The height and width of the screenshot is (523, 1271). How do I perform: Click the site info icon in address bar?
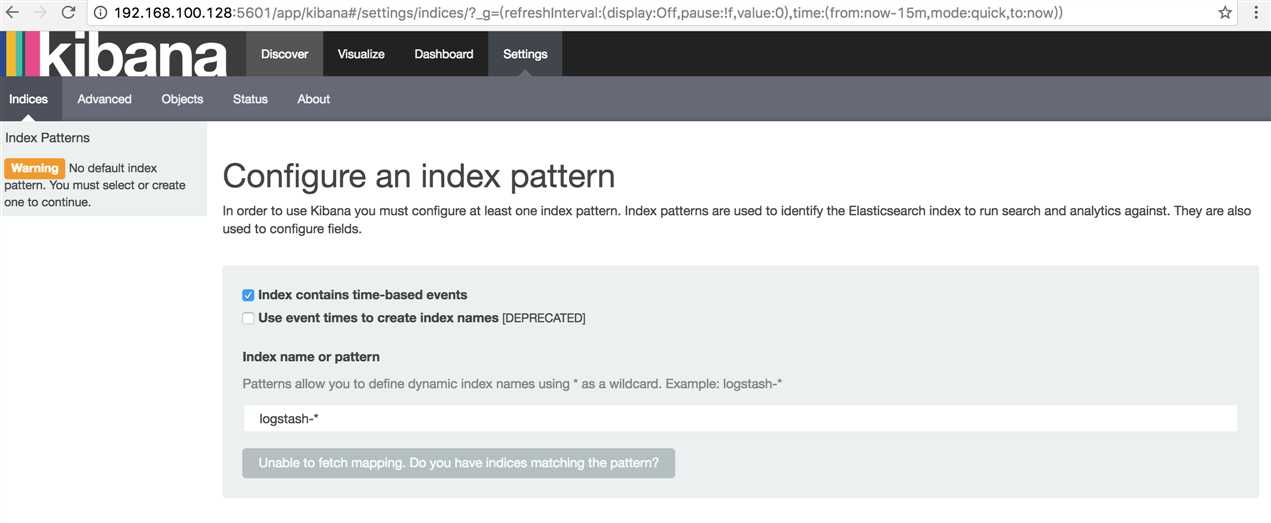point(103,13)
